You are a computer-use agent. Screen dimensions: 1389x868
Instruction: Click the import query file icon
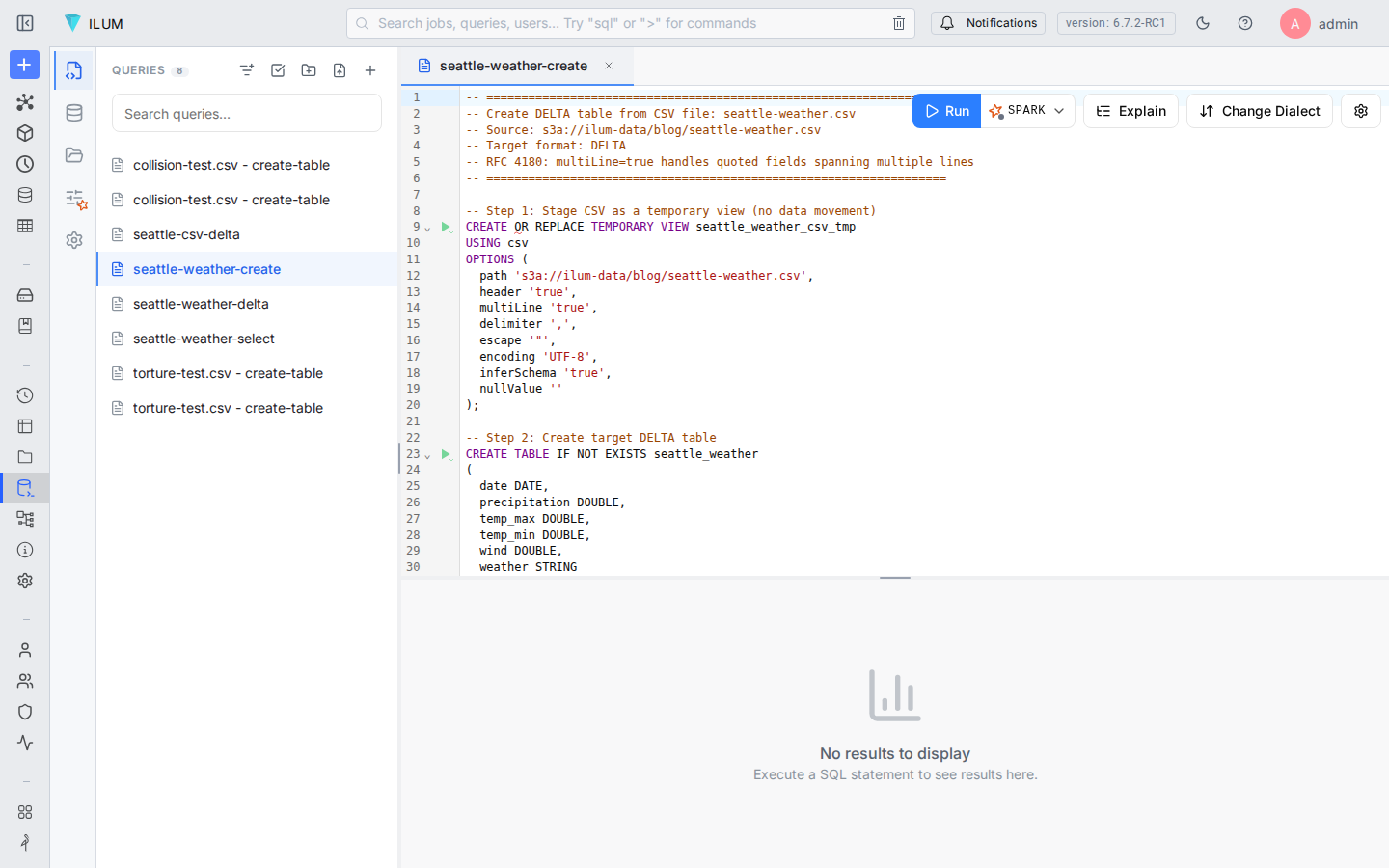[x=340, y=70]
